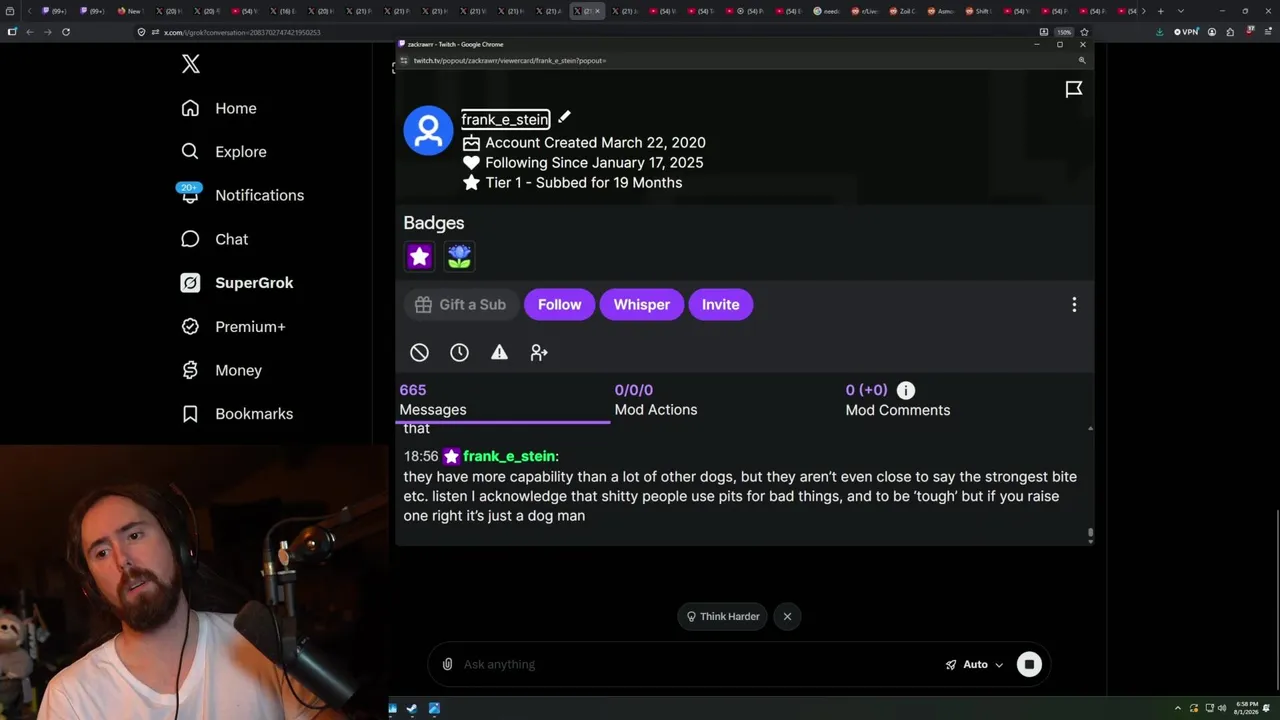Click the purple star subscriber badge
This screenshot has width=1280, height=720.
(419, 257)
